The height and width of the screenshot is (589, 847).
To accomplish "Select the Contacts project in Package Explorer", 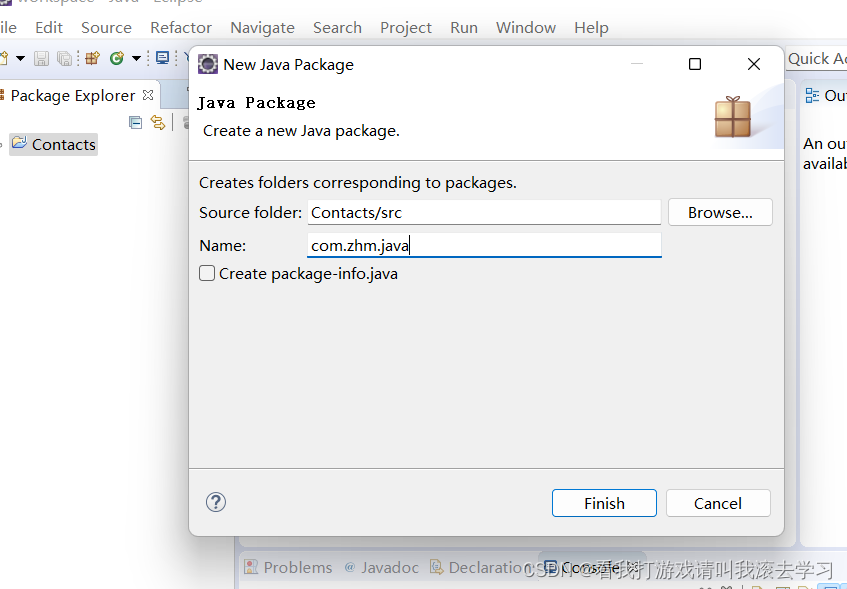I will tap(63, 144).
